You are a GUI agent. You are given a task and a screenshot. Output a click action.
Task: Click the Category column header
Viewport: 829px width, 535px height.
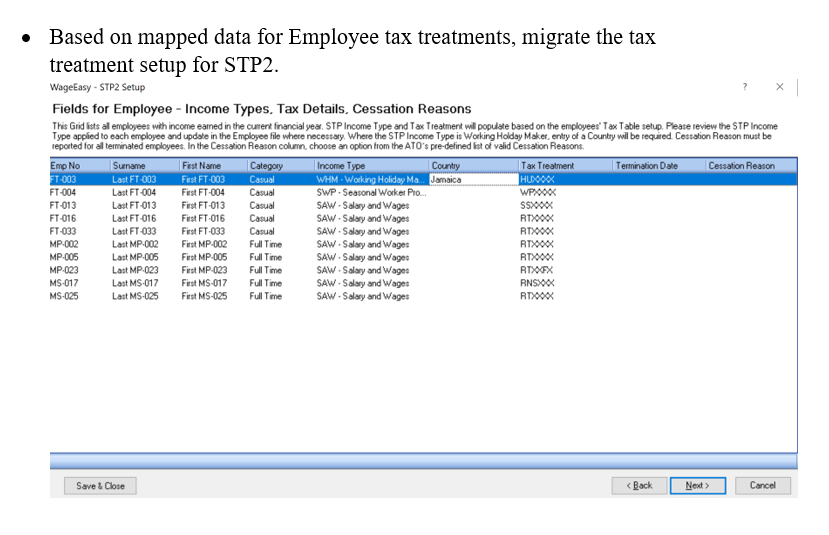click(281, 165)
